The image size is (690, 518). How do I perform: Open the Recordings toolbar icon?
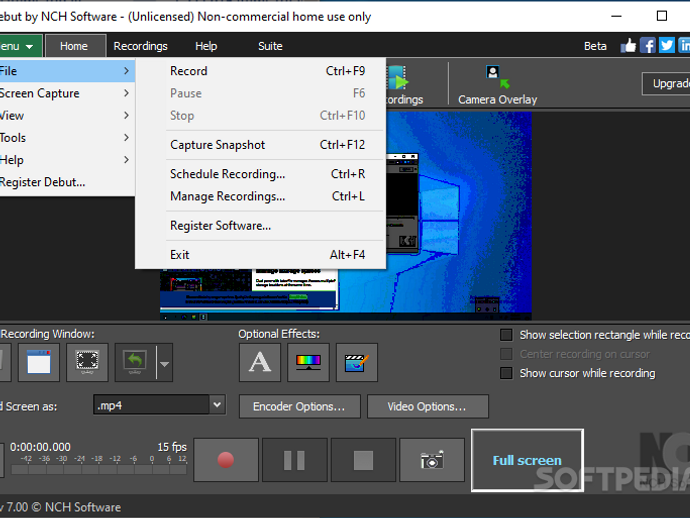403,85
